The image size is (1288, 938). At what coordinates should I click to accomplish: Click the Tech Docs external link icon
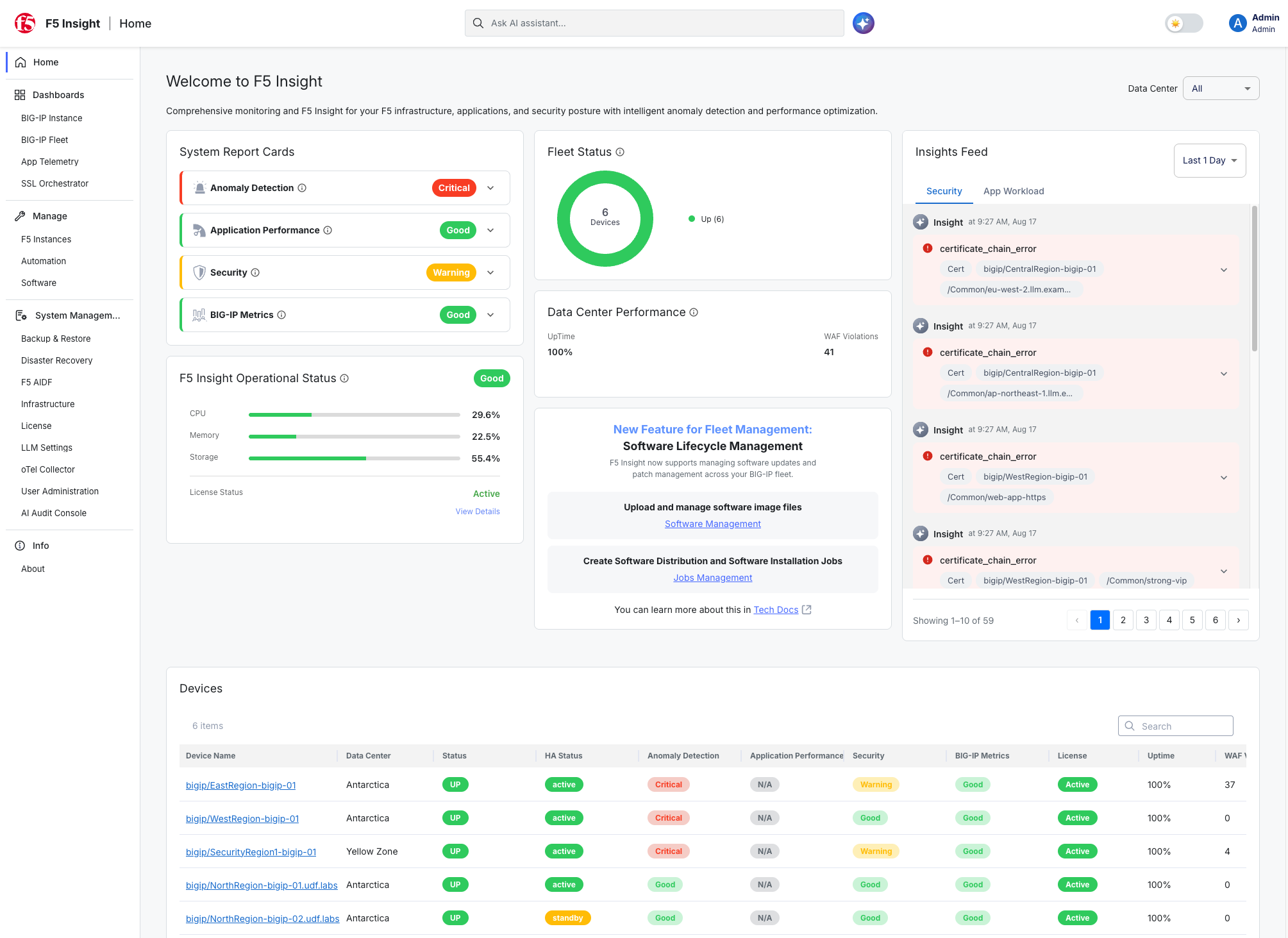807,610
